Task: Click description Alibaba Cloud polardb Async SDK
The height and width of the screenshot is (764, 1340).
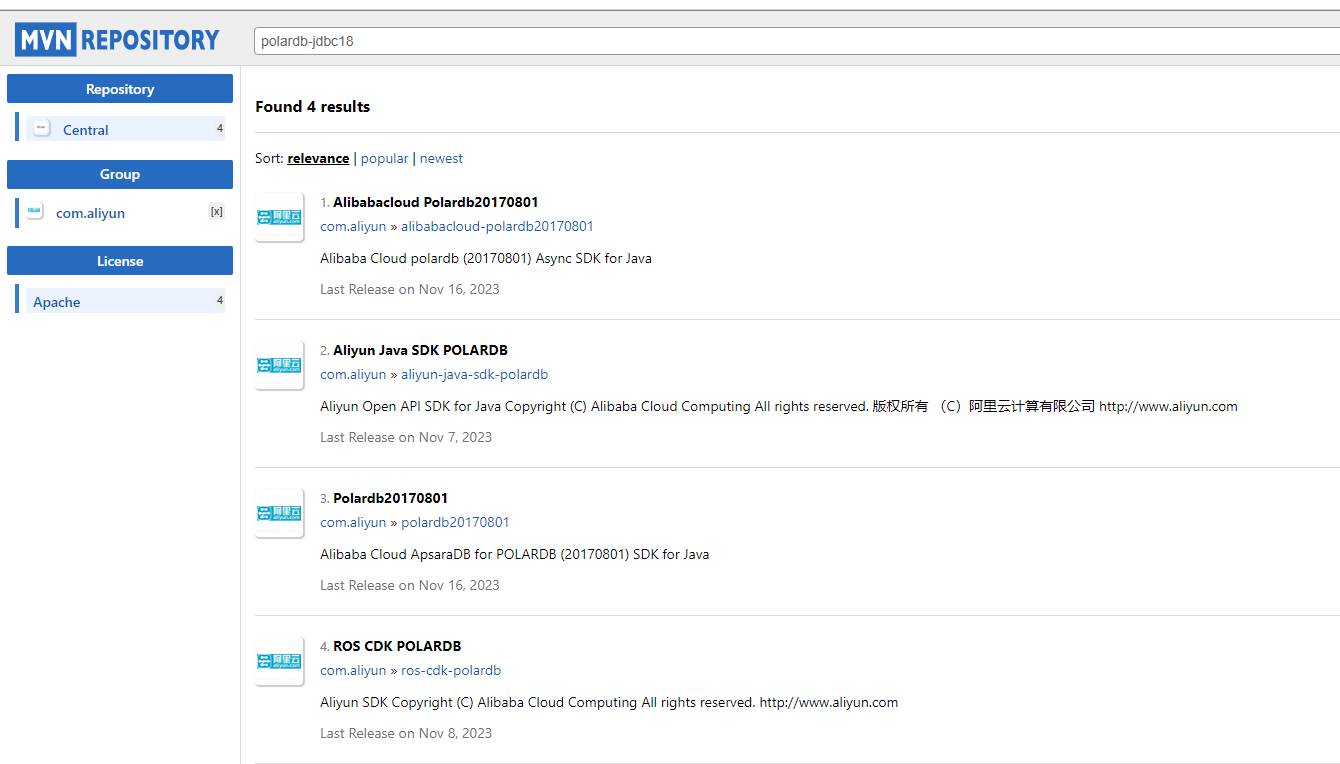Action: (x=486, y=258)
